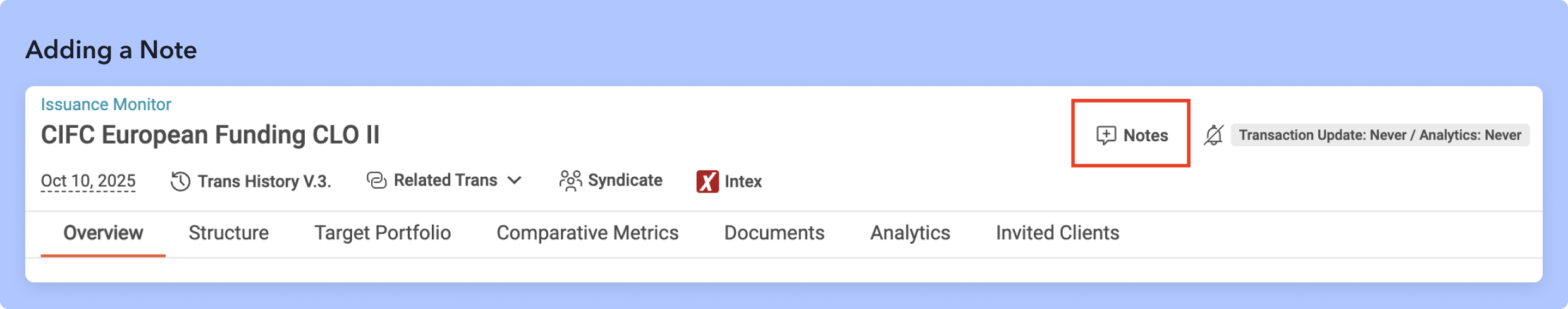Click the Notes speech-bubble plus icon

[1106, 136]
